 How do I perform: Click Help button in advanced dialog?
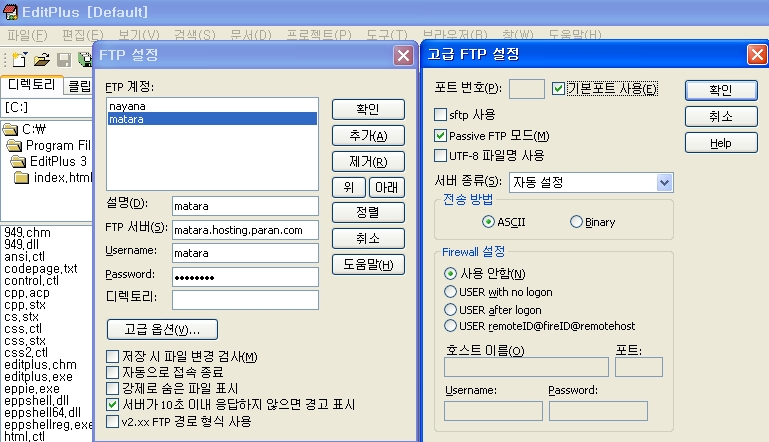(x=720, y=143)
